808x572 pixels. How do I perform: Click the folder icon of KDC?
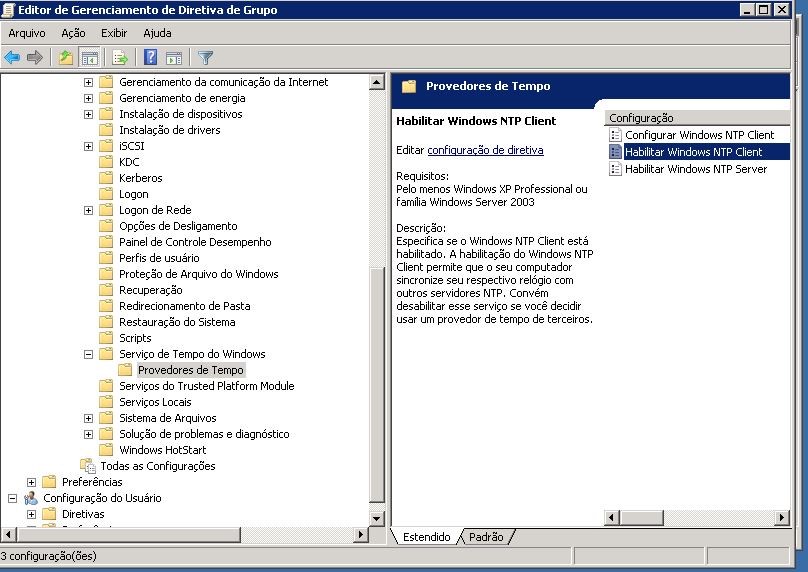click(106, 162)
